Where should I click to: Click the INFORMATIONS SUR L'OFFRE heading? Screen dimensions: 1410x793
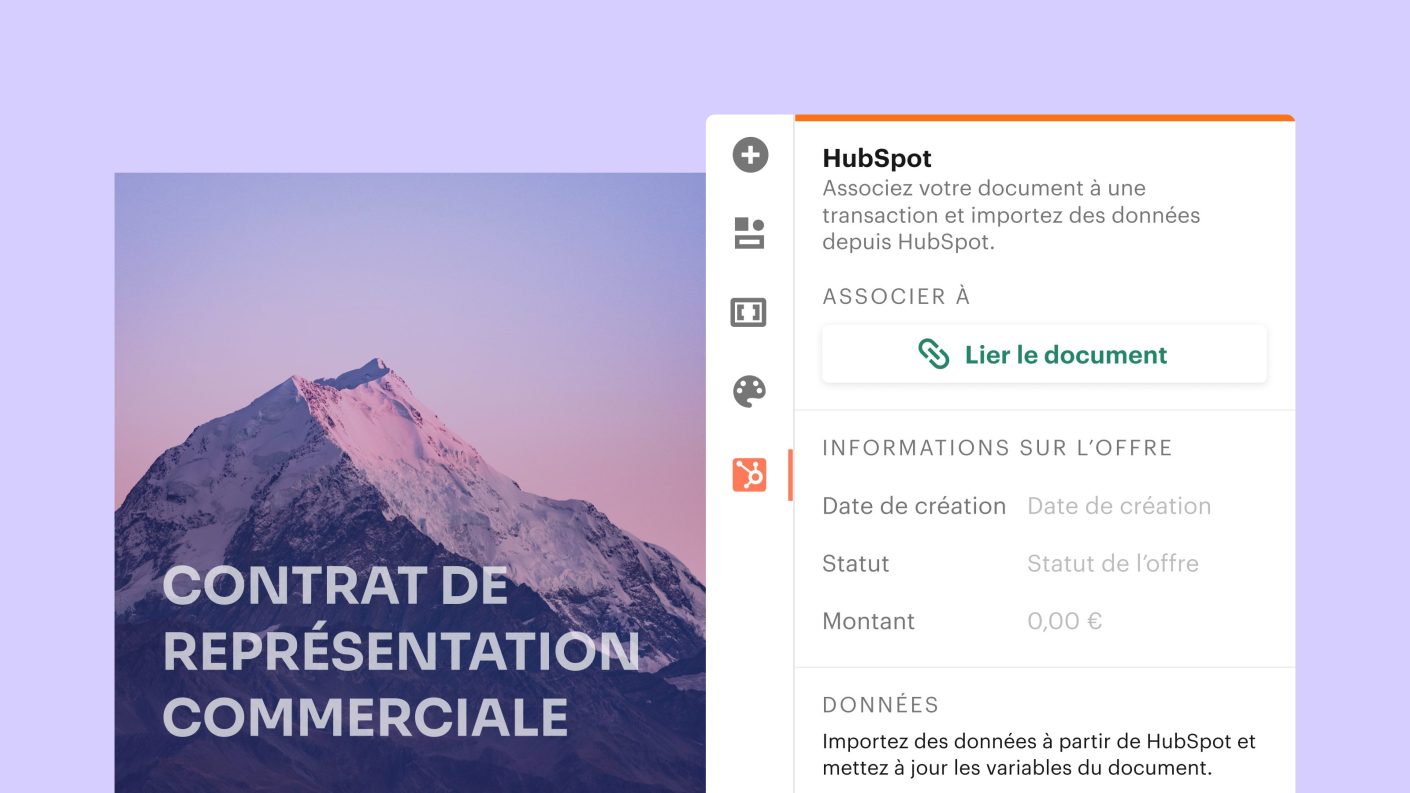tap(997, 448)
